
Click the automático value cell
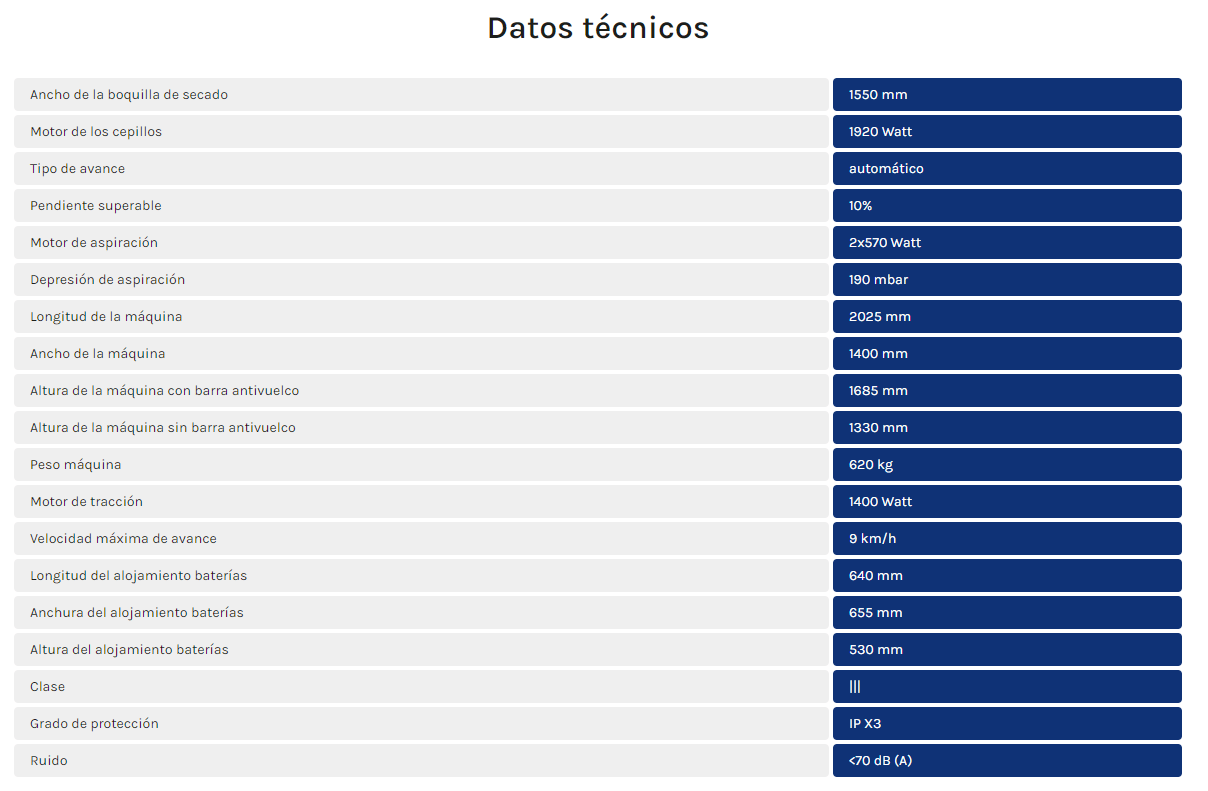click(x=1007, y=169)
